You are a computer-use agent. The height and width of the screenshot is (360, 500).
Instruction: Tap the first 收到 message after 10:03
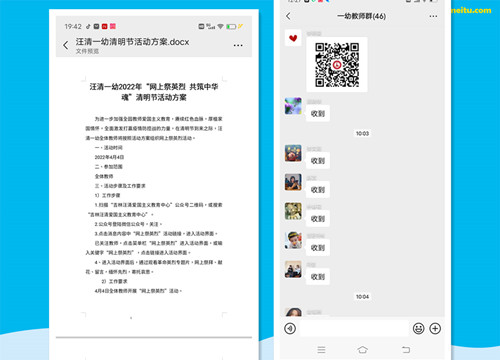click(318, 161)
